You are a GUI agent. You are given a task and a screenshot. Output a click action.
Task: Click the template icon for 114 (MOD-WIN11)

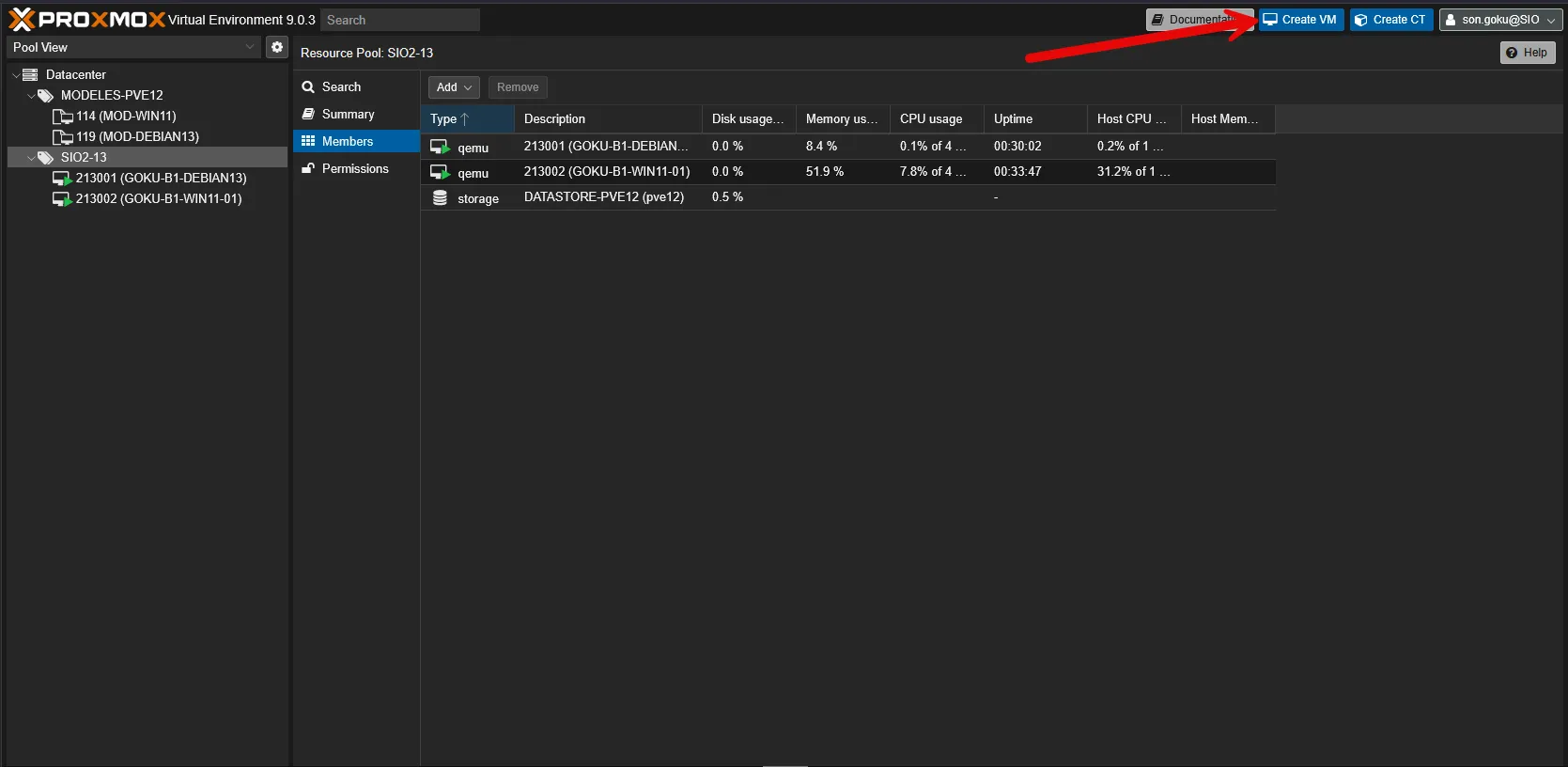tap(62, 117)
